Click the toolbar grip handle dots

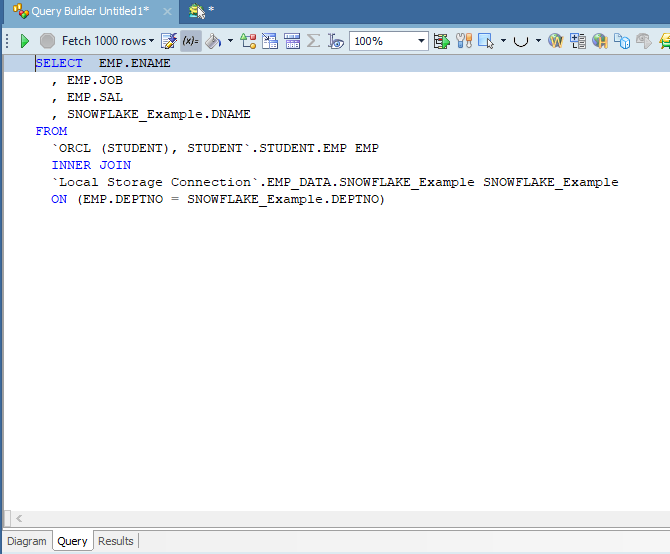[x=7, y=41]
